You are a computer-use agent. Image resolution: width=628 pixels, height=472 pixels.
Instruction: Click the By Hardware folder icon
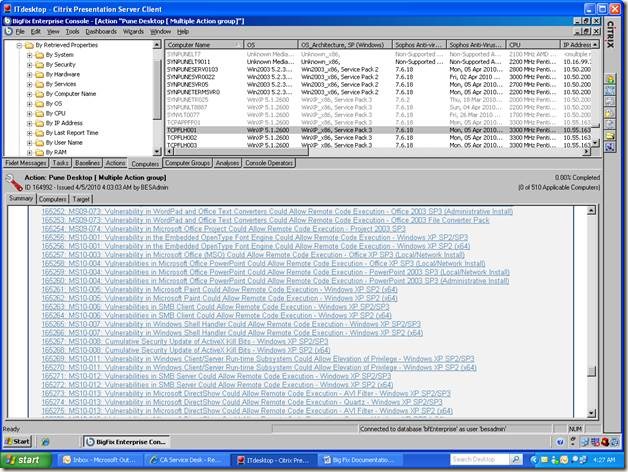point(39,75)
